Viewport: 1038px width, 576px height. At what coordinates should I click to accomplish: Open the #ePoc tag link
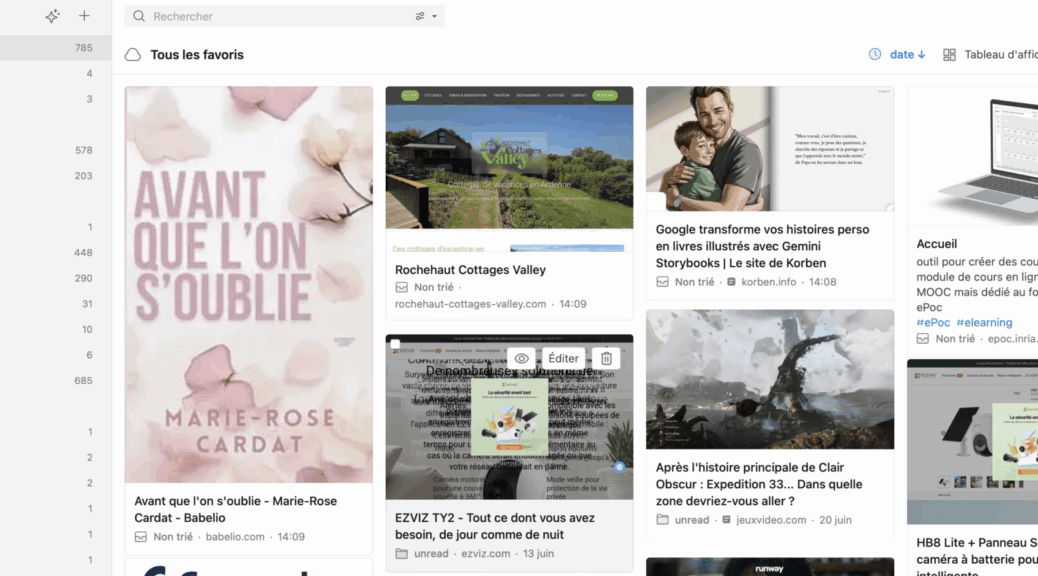933,322
